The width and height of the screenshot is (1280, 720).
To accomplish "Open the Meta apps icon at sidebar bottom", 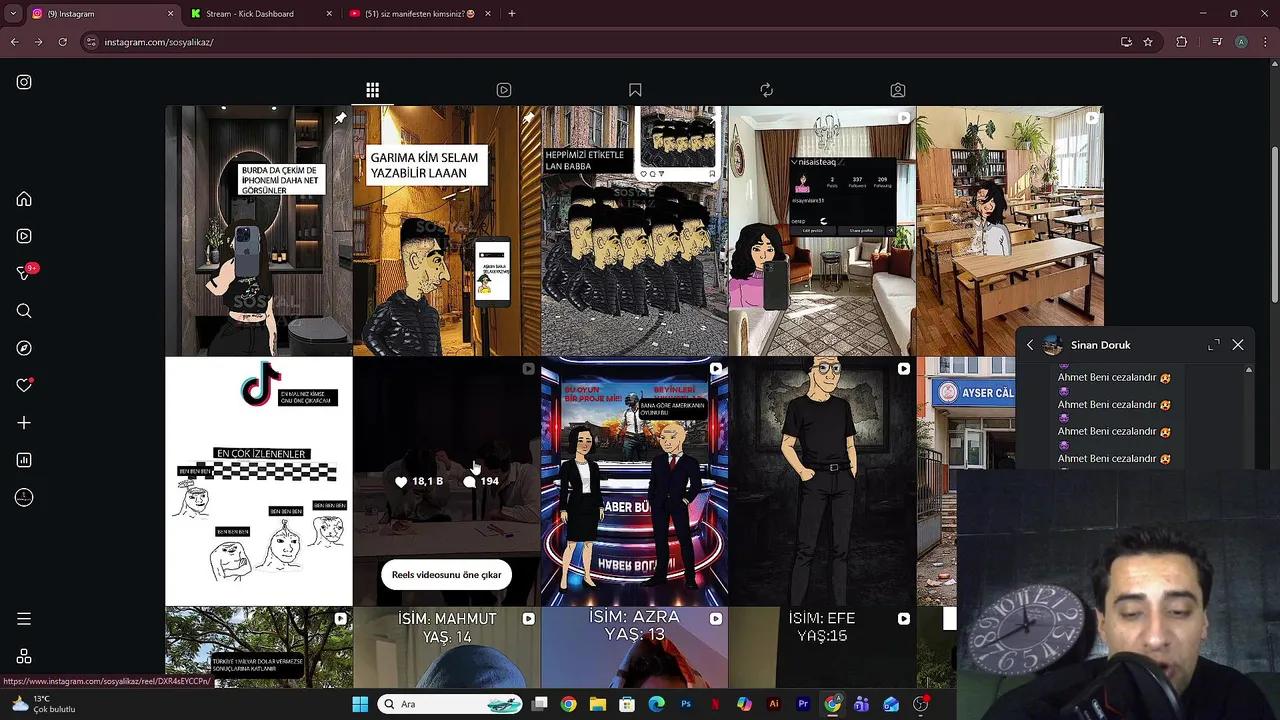I will click(24, 657).
